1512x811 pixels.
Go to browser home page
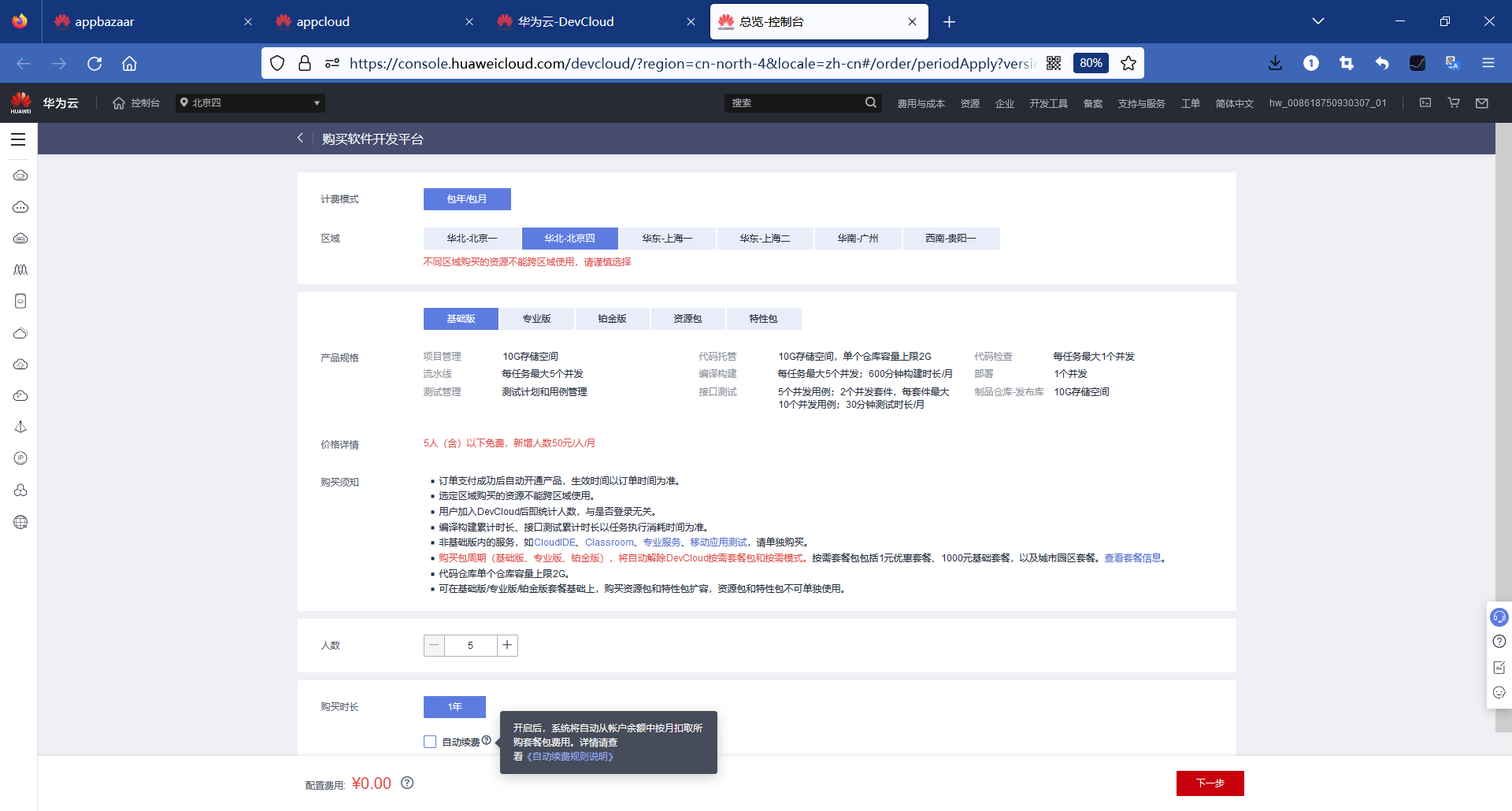[x=130, y=63]
